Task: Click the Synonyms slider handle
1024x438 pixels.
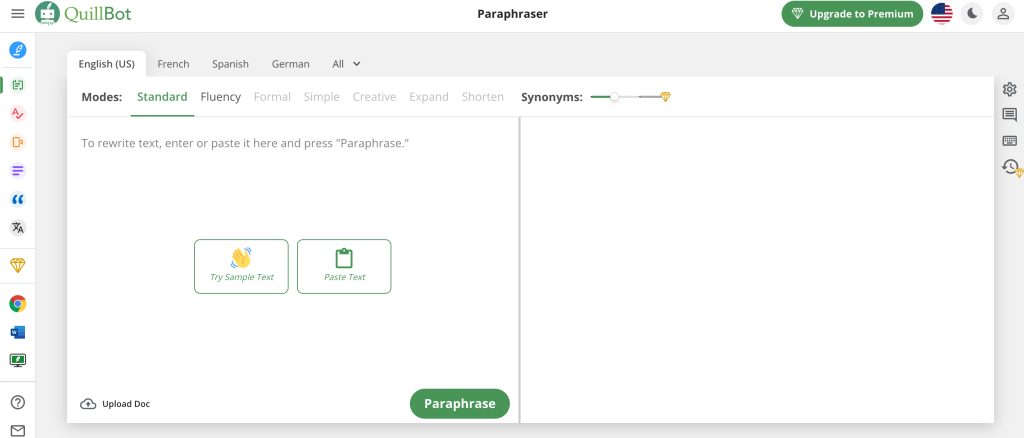Action: coord(614,97)
